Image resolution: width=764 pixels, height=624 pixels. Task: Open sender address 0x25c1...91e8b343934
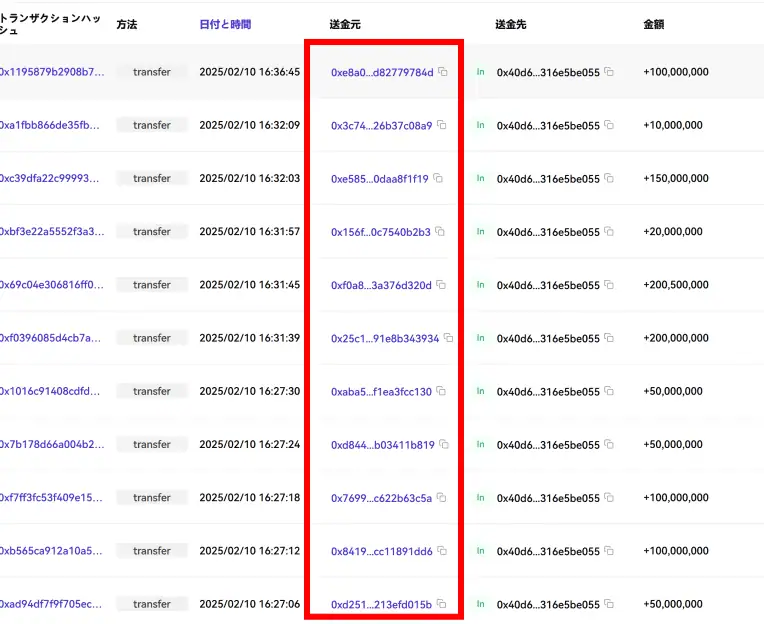(385, 338)
